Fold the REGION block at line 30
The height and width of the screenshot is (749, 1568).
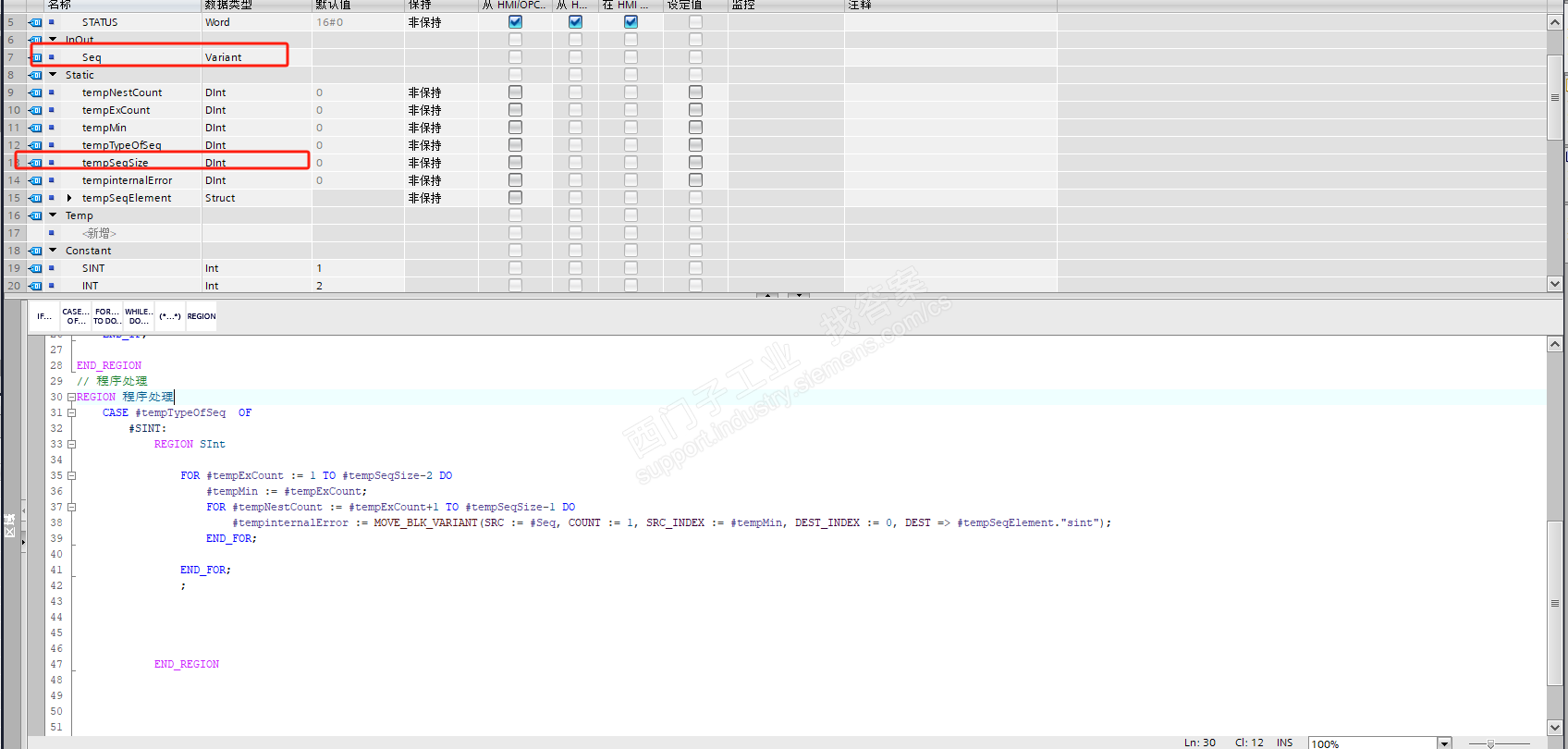point(71,397)
